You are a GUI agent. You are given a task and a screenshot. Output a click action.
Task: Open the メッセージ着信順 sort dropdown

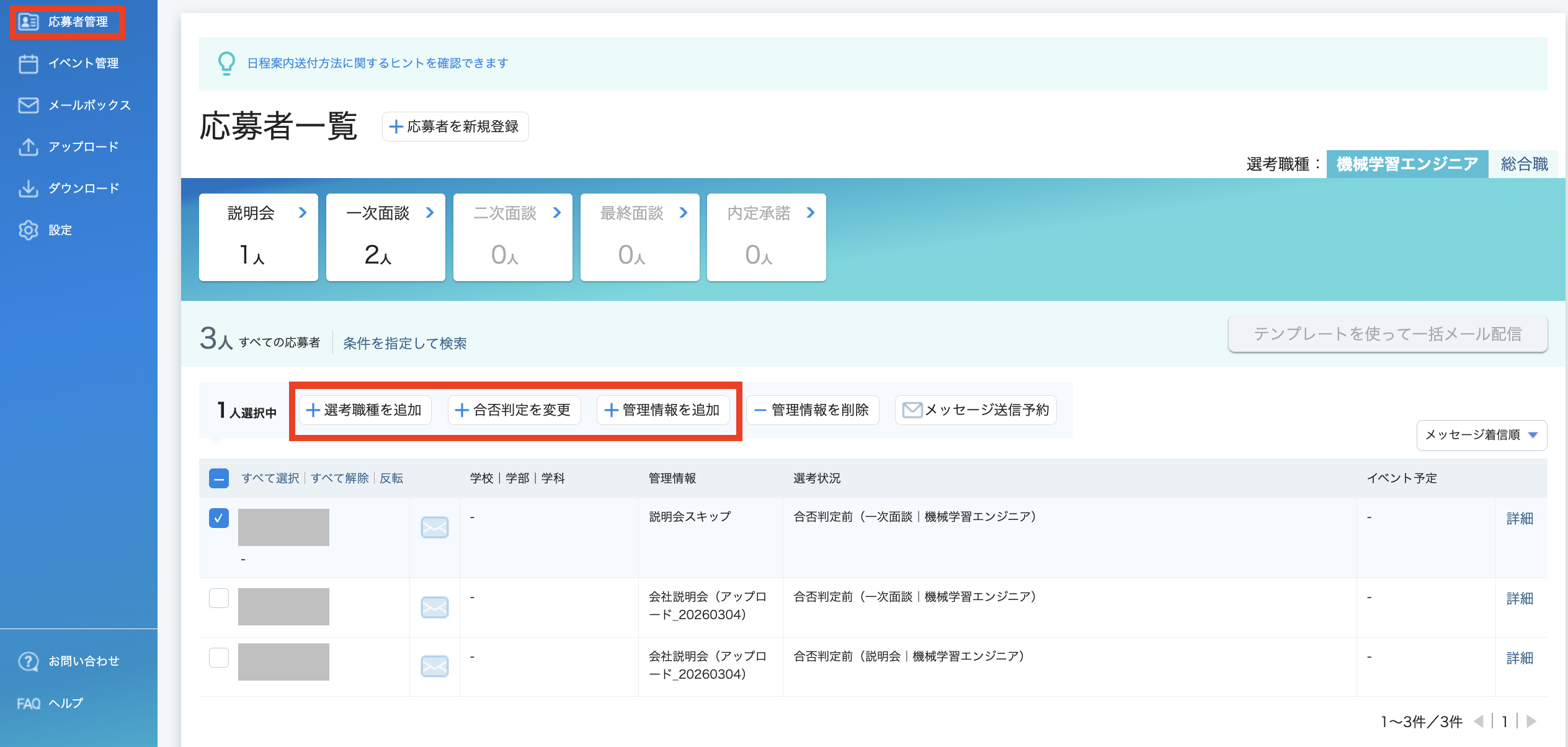[1481, 435]
